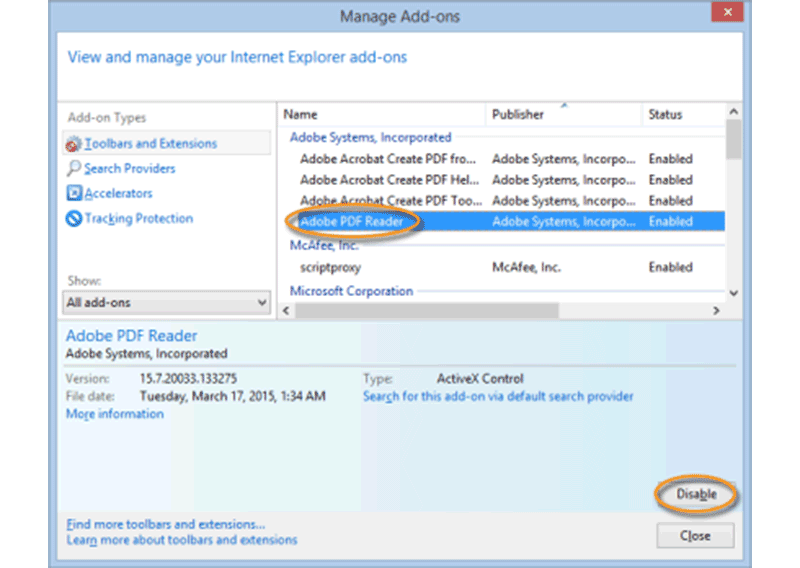Click the Tracking Protection icon
Image resolution: width=800 pixels, height=568 pixels.
73,218
